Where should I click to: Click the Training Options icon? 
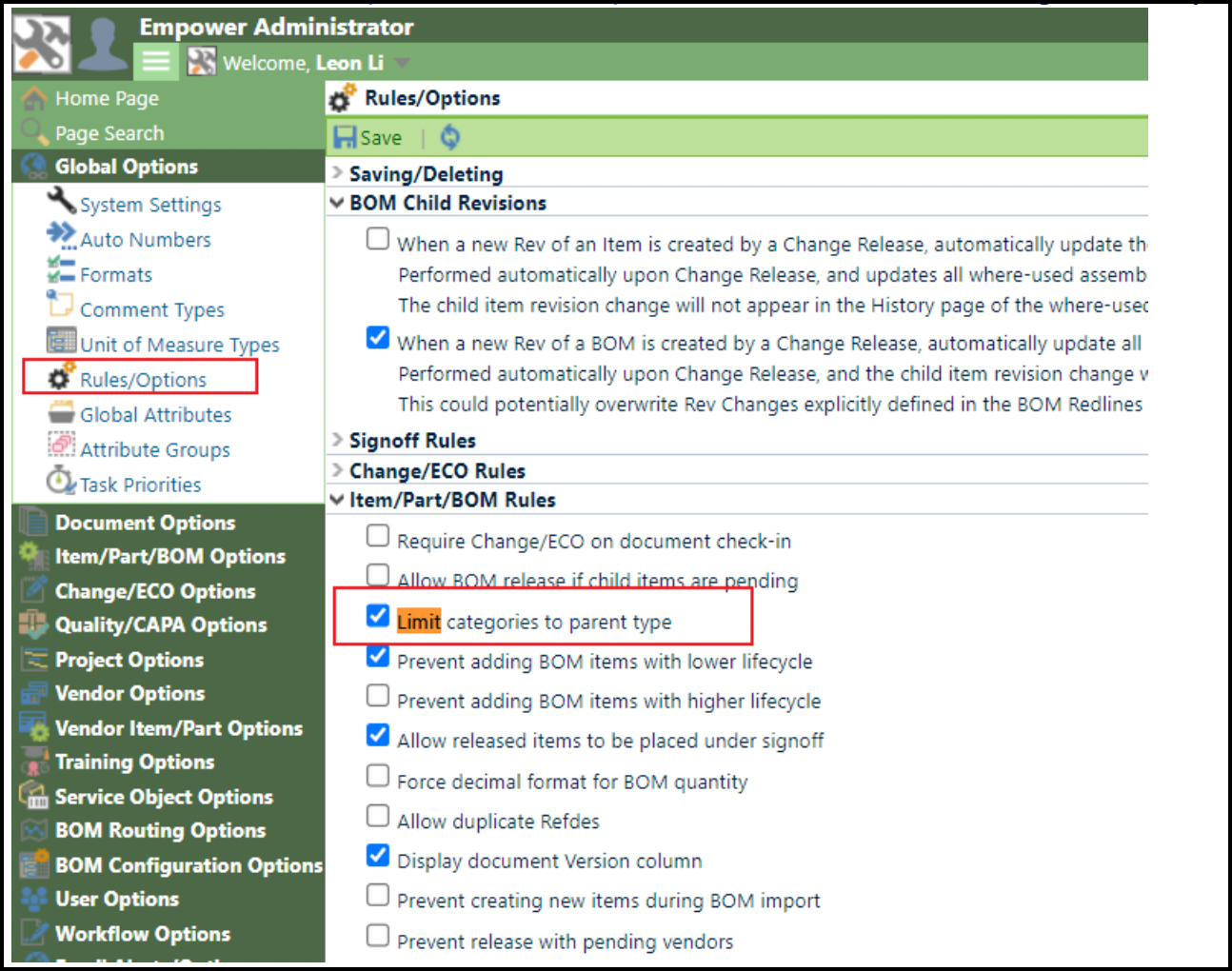[x=35, y=762]
